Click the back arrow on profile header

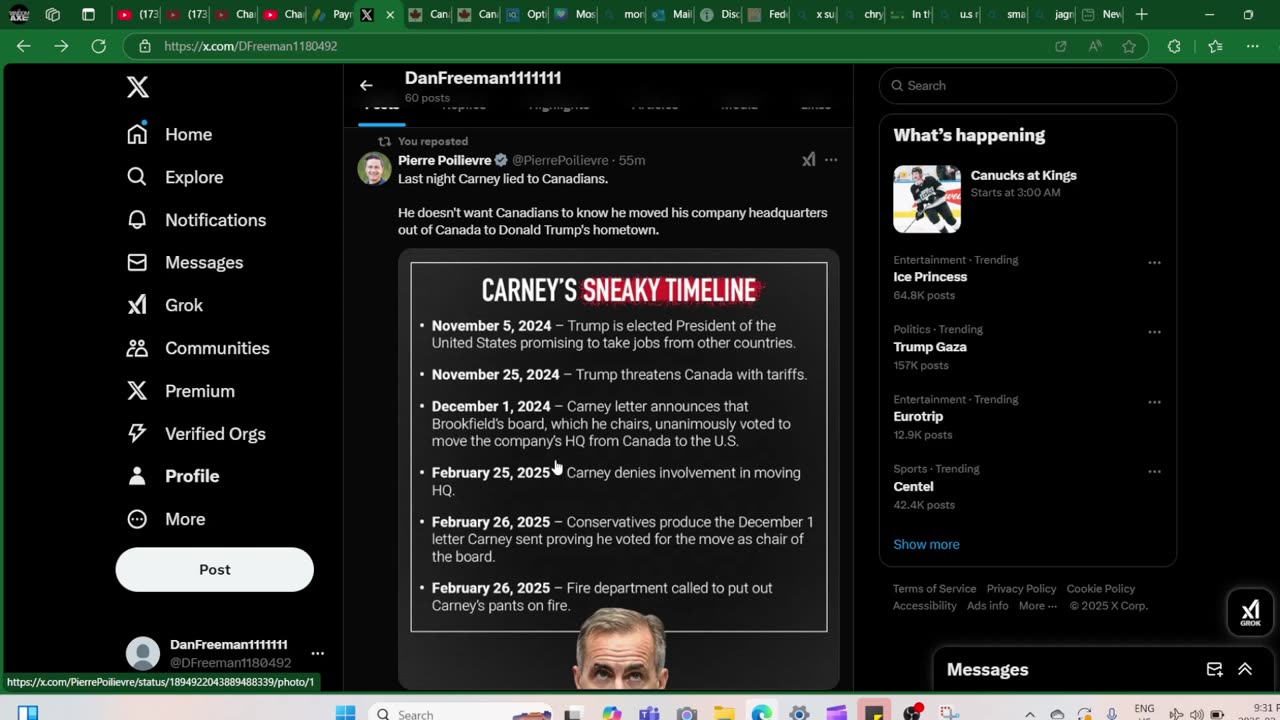(366, 86)
